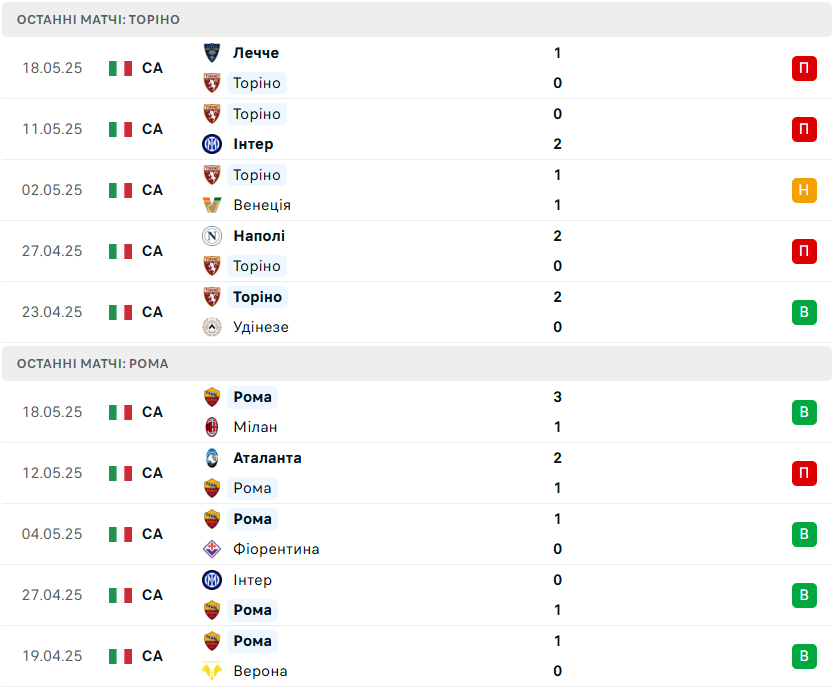
Task: Click the Verona club logo
Action: [x=212, y=671]
